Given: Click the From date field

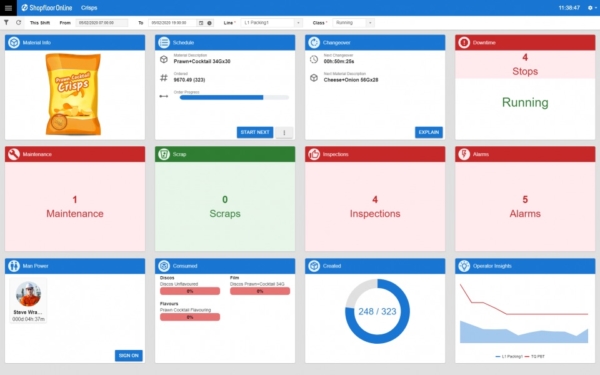Looking at the screenshot, I should pos(102,23).
